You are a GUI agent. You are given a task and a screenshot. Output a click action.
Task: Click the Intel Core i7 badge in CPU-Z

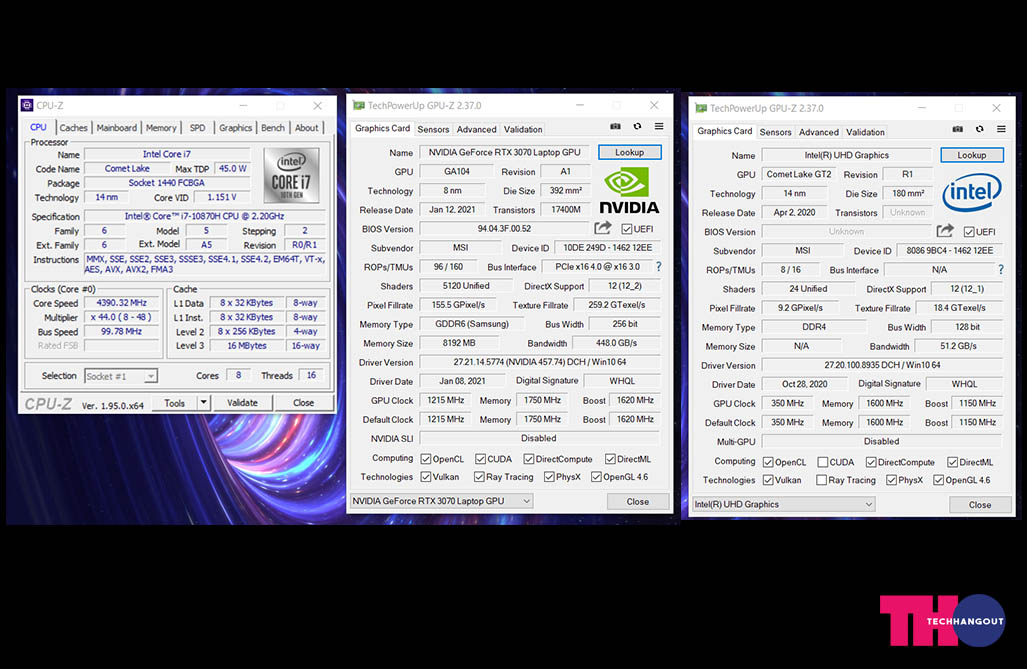pos(291,175)
